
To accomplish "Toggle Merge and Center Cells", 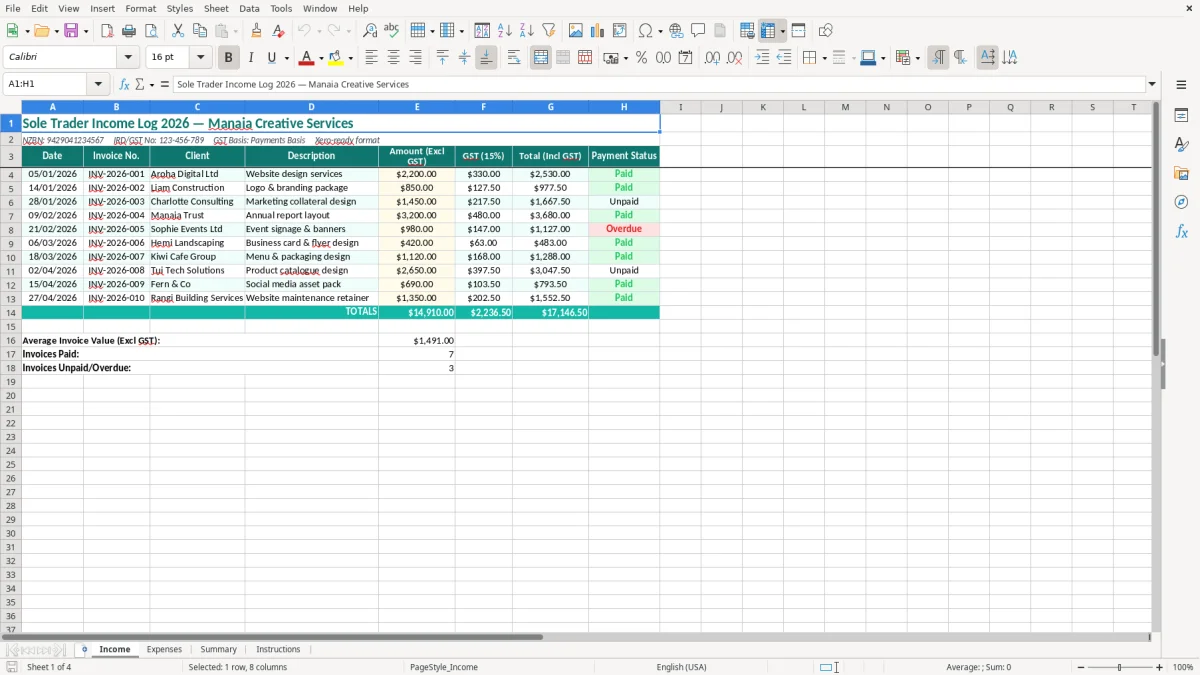I will (x=541, y=58).
